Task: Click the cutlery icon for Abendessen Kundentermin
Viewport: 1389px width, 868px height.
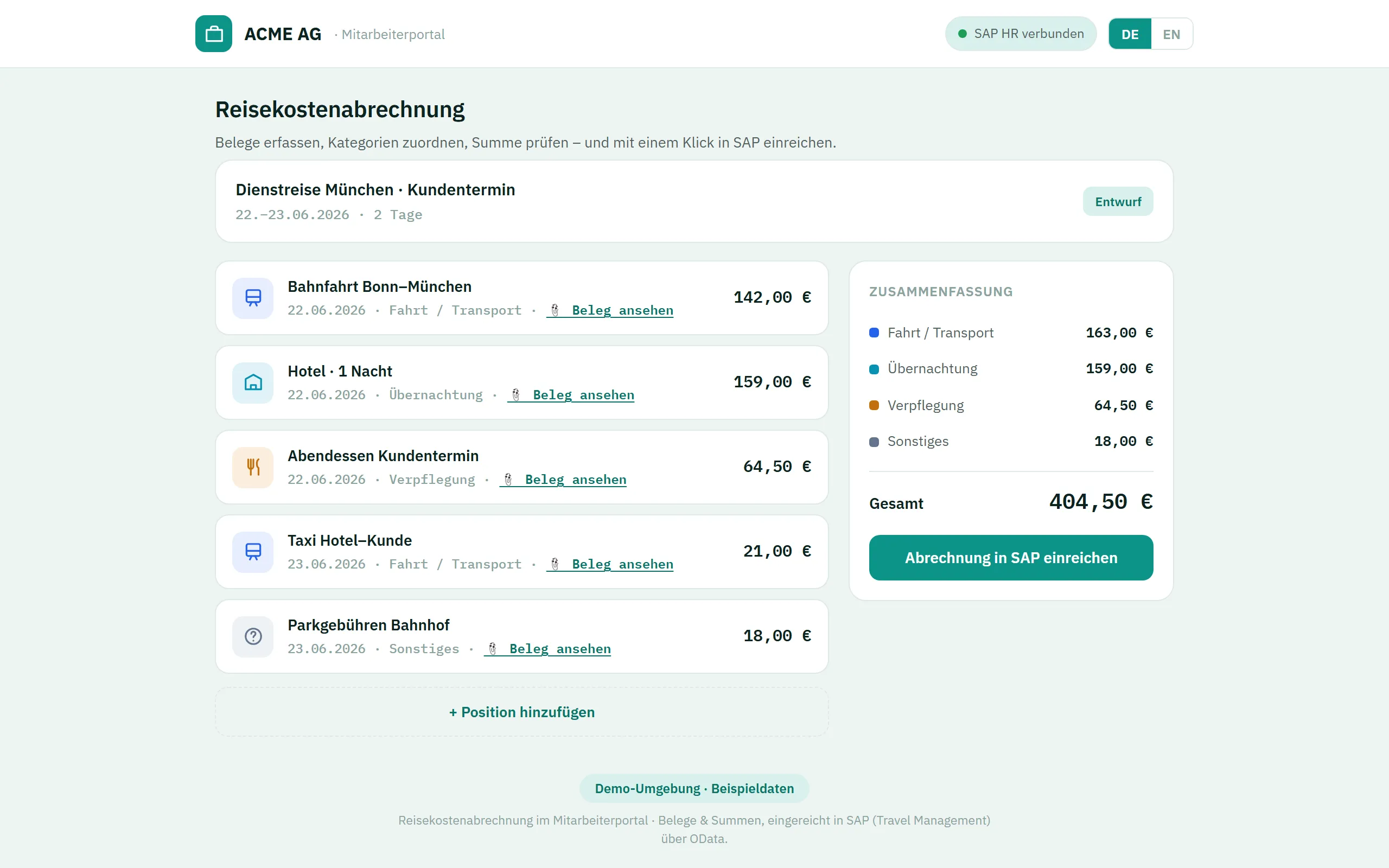Action: click(x=252, y=467)
